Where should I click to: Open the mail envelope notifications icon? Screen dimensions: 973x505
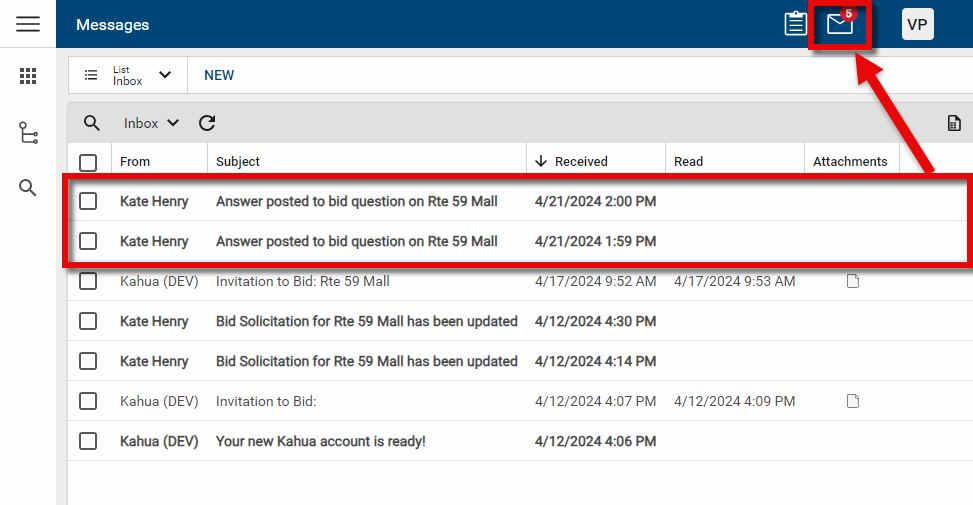tap(840, 24)
